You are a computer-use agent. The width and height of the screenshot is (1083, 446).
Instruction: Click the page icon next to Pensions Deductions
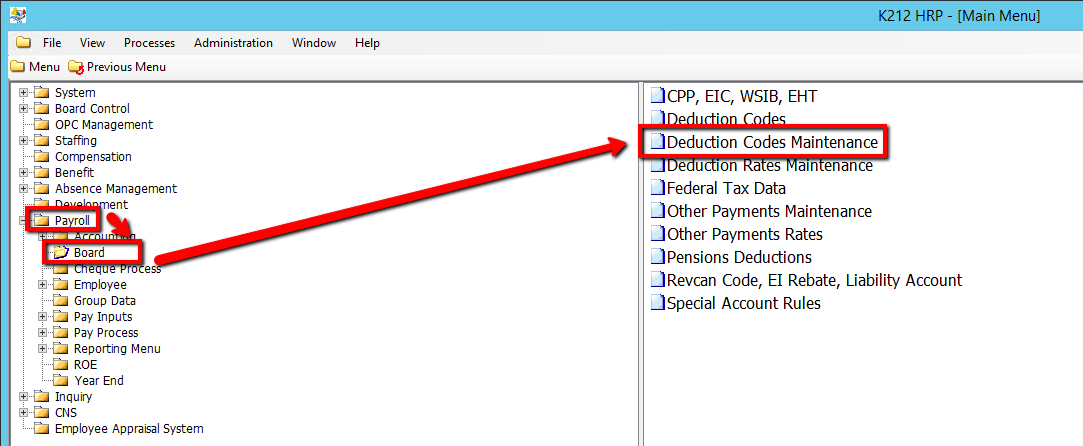tap(657, 258)
